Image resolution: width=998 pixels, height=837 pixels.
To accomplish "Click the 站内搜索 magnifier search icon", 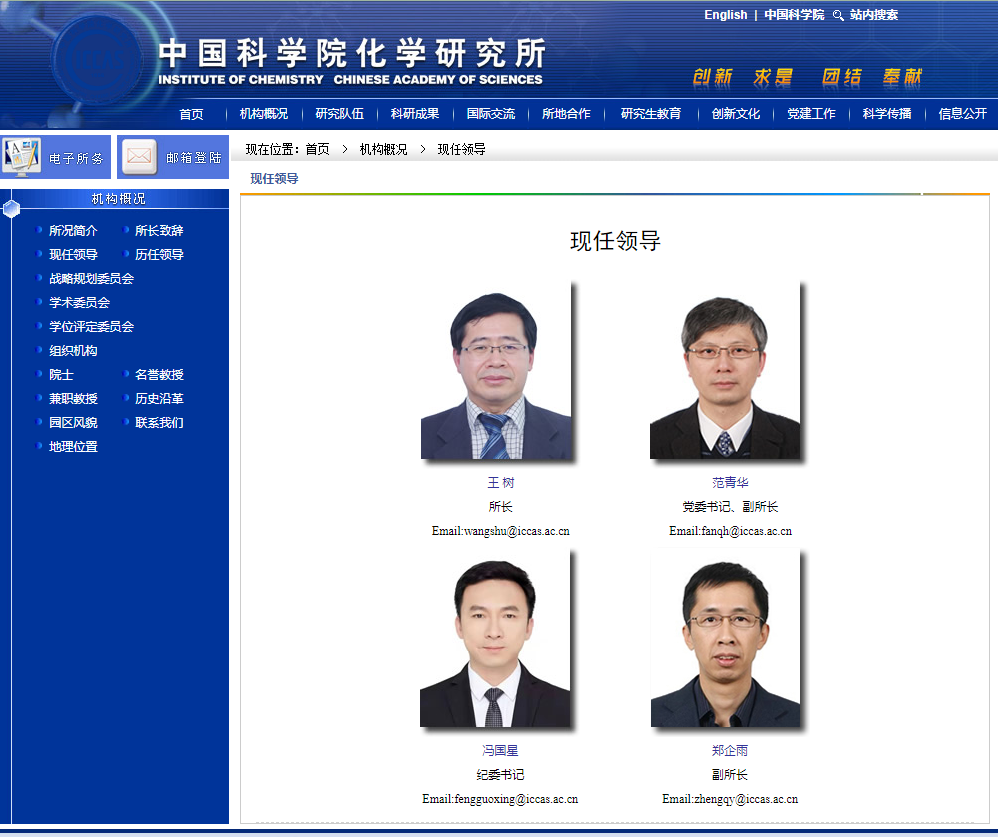I will (x=838, y=15).
